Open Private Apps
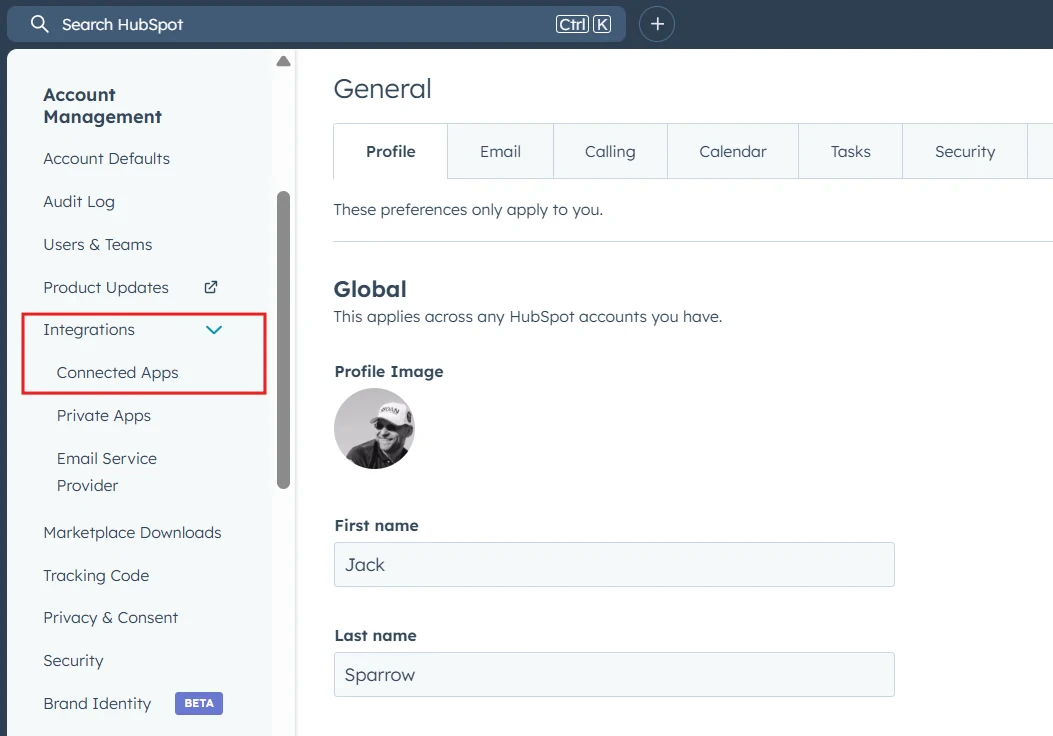Image resolution: width=1053 pixels, height=736 pixels. [104, 416]
